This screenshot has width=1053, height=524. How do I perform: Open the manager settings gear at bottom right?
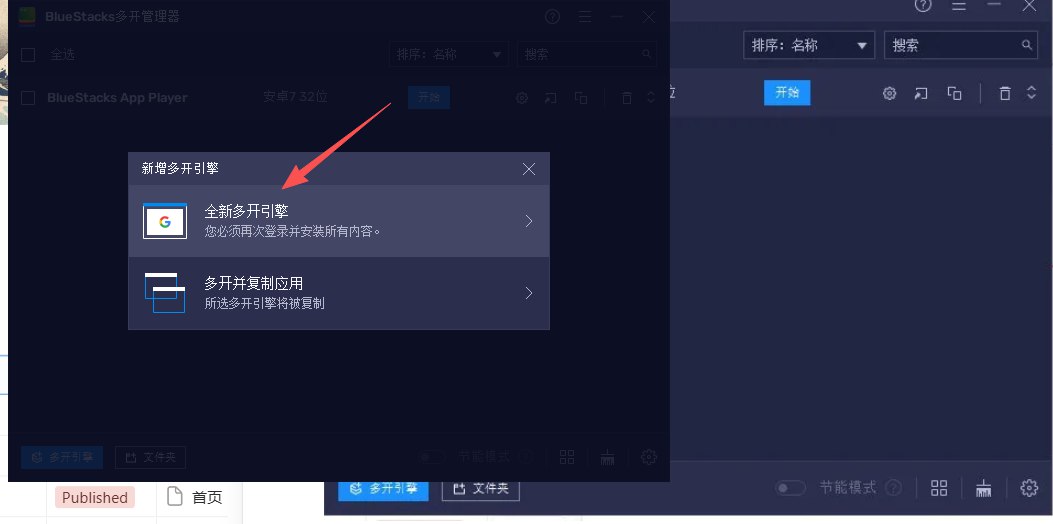1029,488
